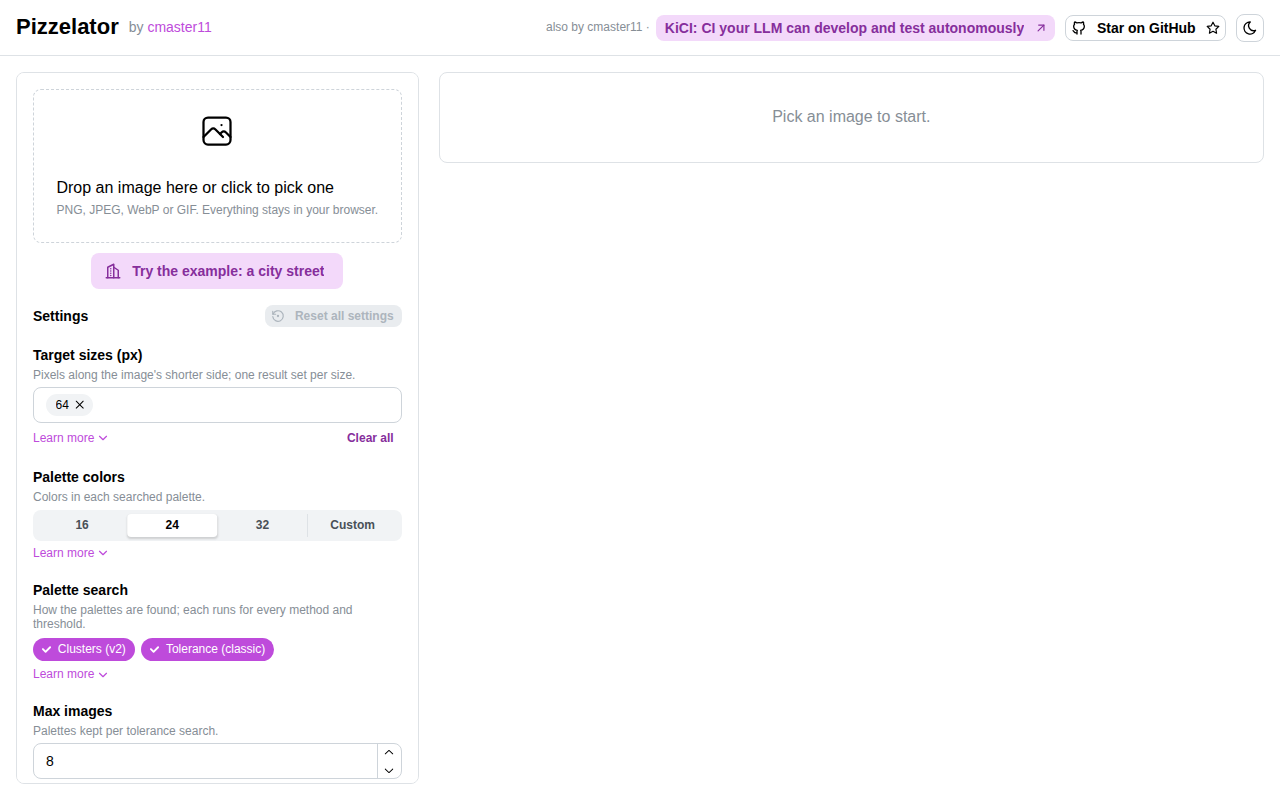This screenshot has width=1280, height=800.
Task: Click the building icon on the example button
Action: (x=113, y=271)
